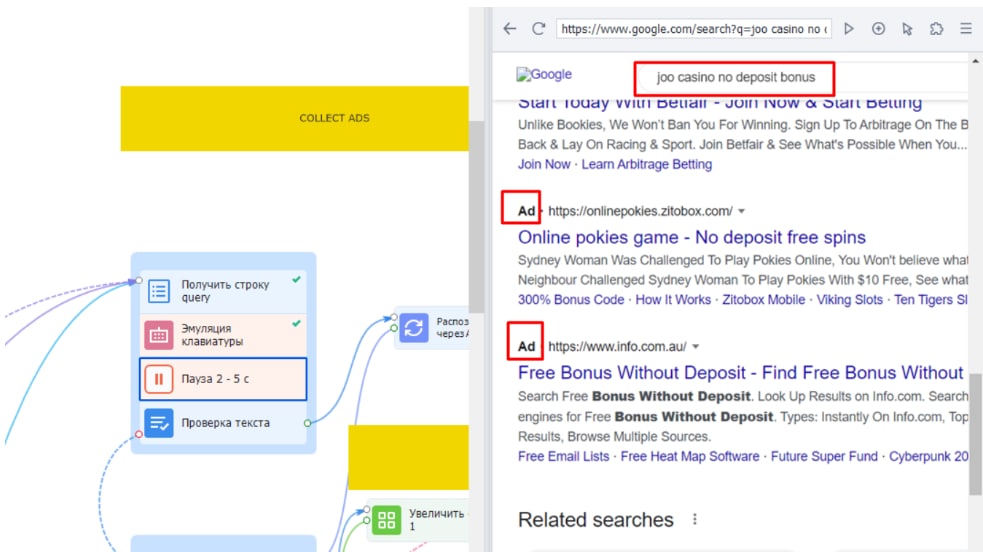Go back using browser back arrow

pos(510,29)
